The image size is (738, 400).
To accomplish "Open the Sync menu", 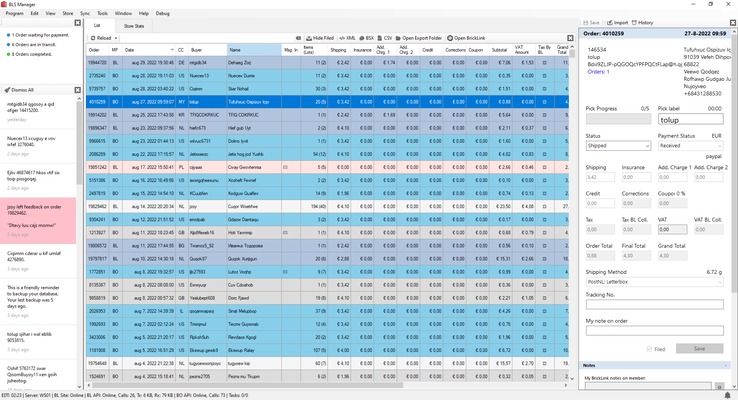I will click(84, 13).
